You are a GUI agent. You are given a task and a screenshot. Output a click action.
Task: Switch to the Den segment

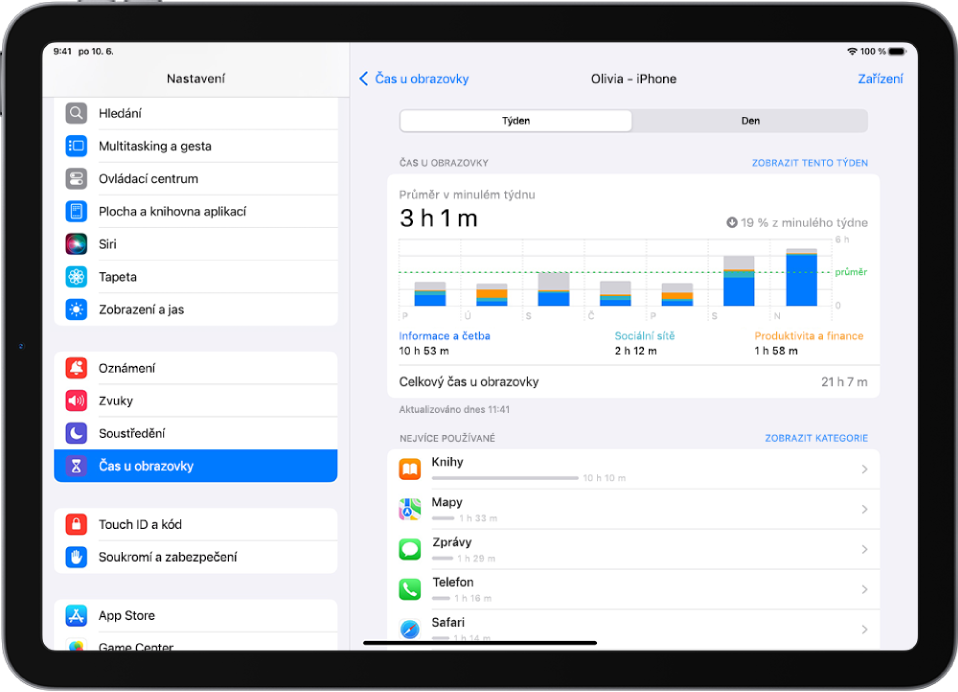pos(750,121)
